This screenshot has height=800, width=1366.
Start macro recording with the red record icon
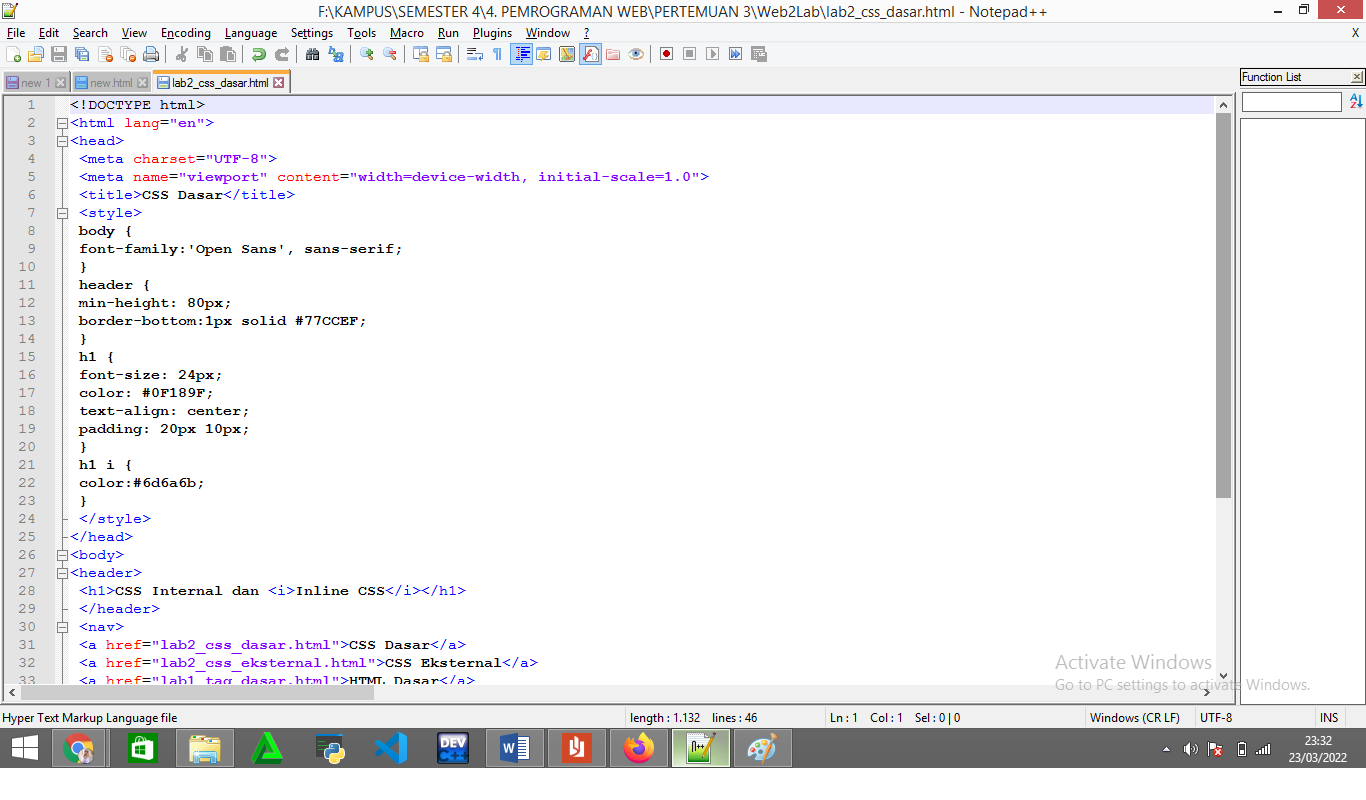click(666, 54)
